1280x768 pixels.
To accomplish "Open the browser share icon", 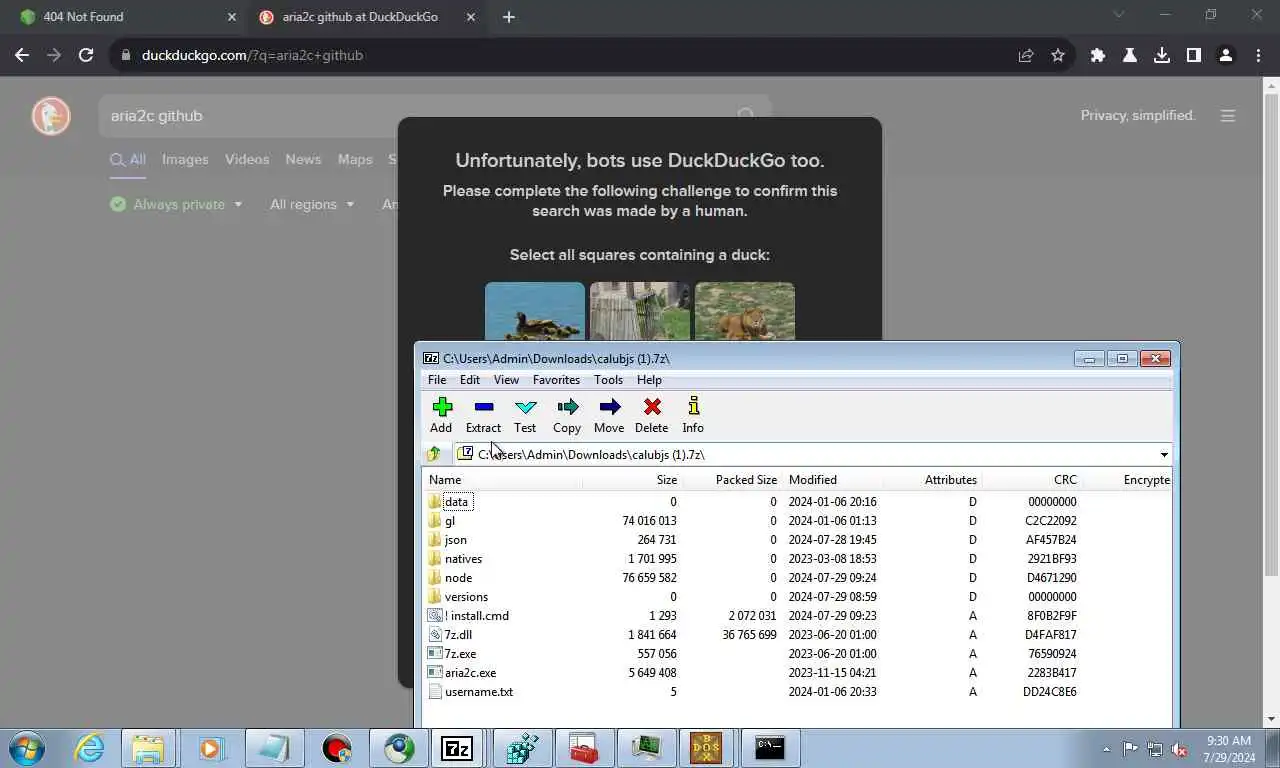I will pos(1026,56).
